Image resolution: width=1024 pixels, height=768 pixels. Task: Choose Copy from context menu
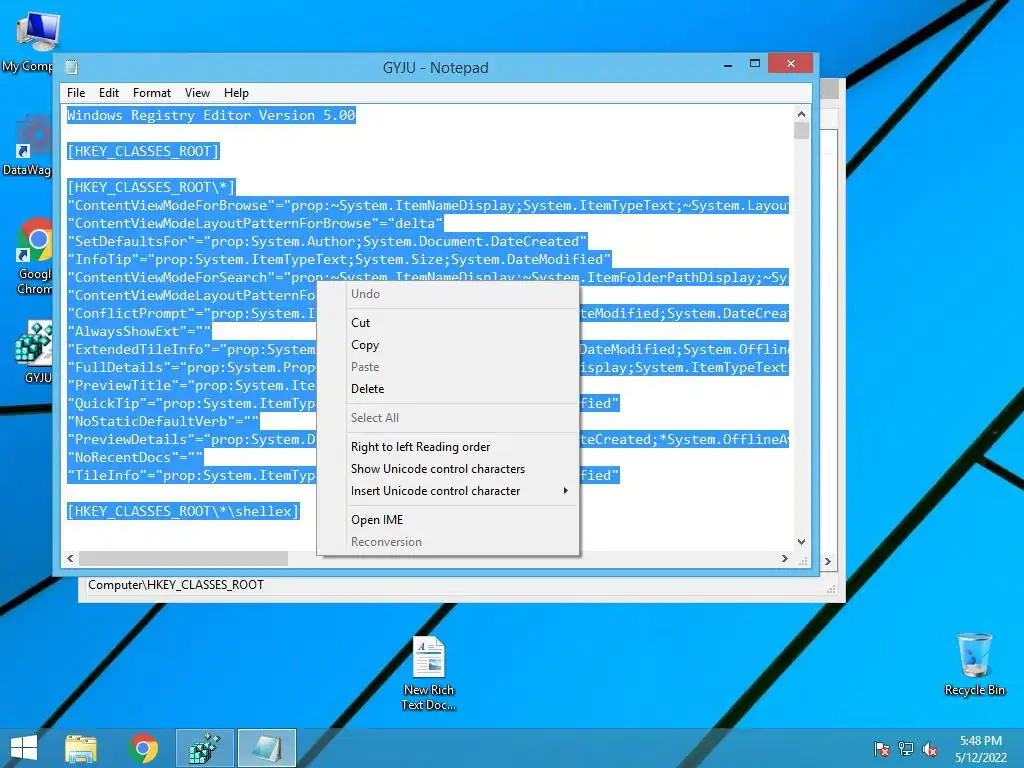pos(448,345)
